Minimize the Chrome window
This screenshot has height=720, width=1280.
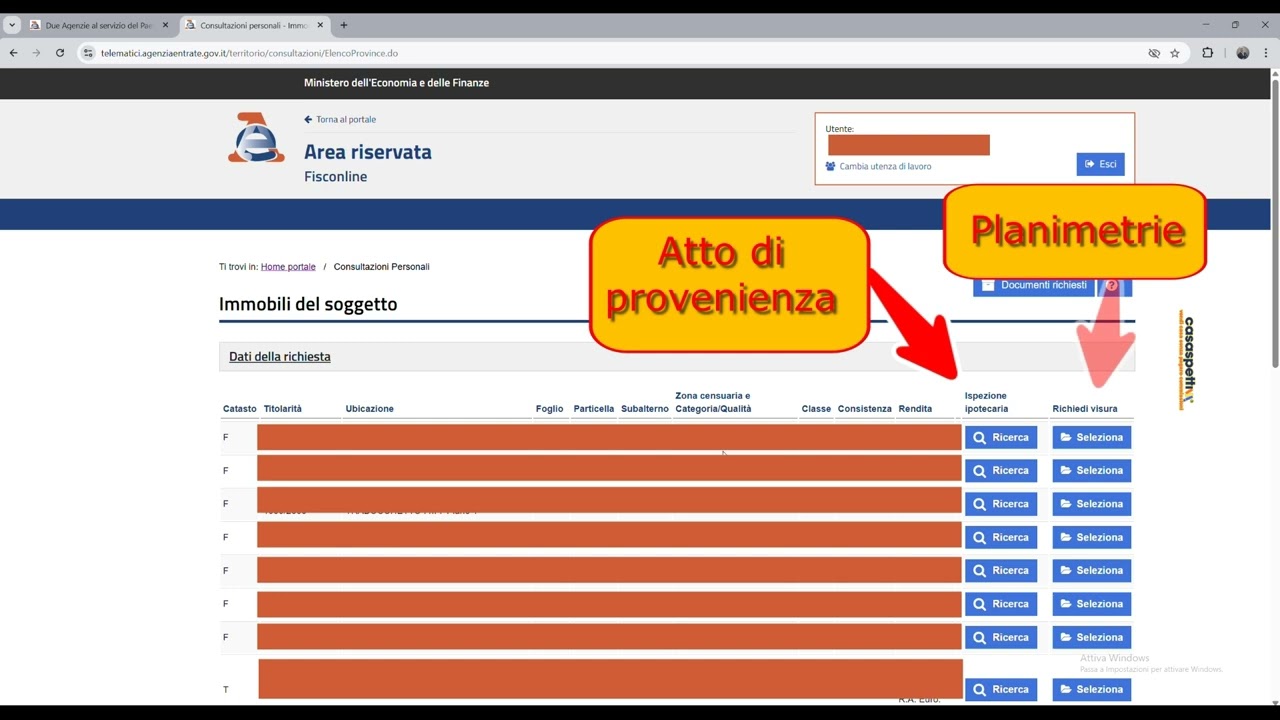click(x=1206, y=25)
